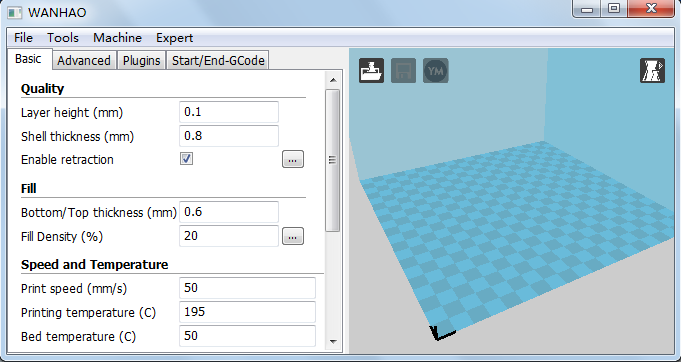This screenshot has width=681, height=362.
Task: Click the settings panel scrollbar thumb
Action: coord(332,160)
